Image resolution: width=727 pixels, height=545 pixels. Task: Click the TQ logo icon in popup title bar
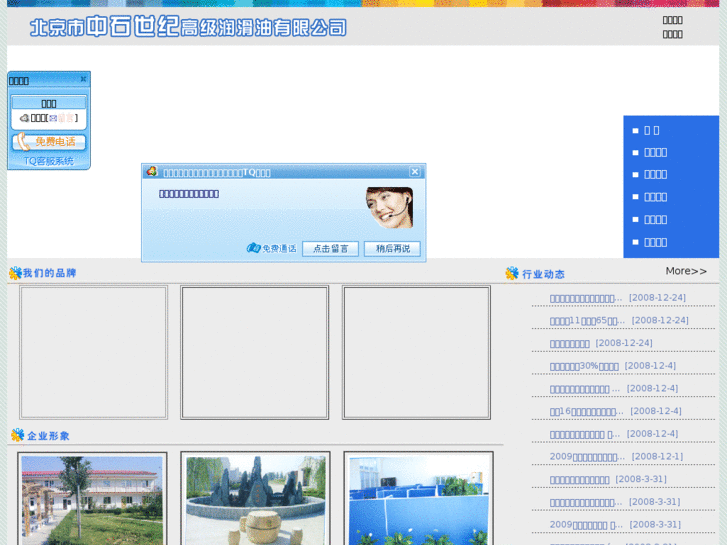pyautogui.click(x=152, y=172)
